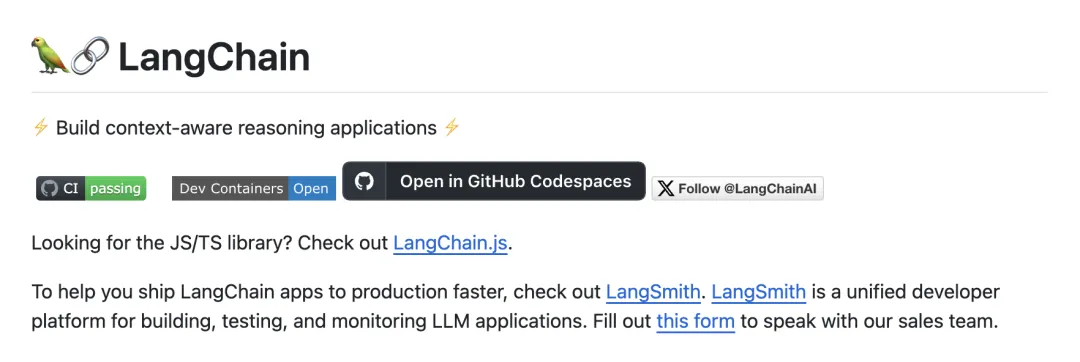Click the lightning bolt after reasoning applications
Viewport: 1080px width, 362px height.
pyautogui.click(x=451, y=128)
